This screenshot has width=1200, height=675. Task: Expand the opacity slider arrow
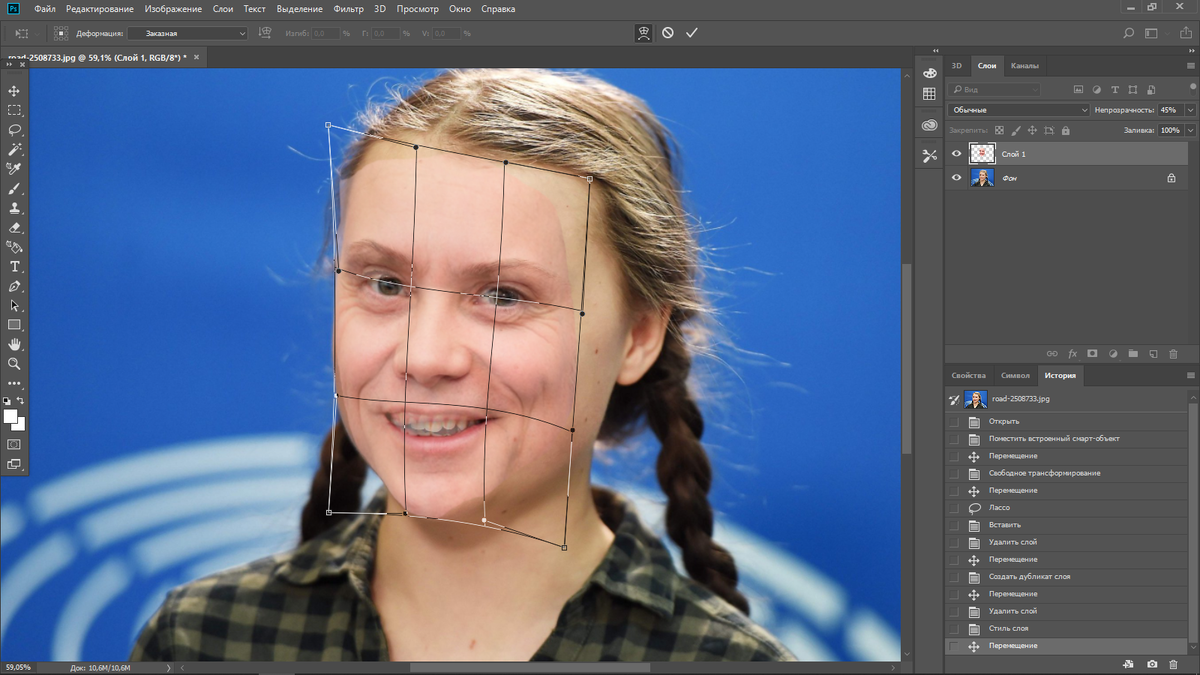pos(1190,110)
